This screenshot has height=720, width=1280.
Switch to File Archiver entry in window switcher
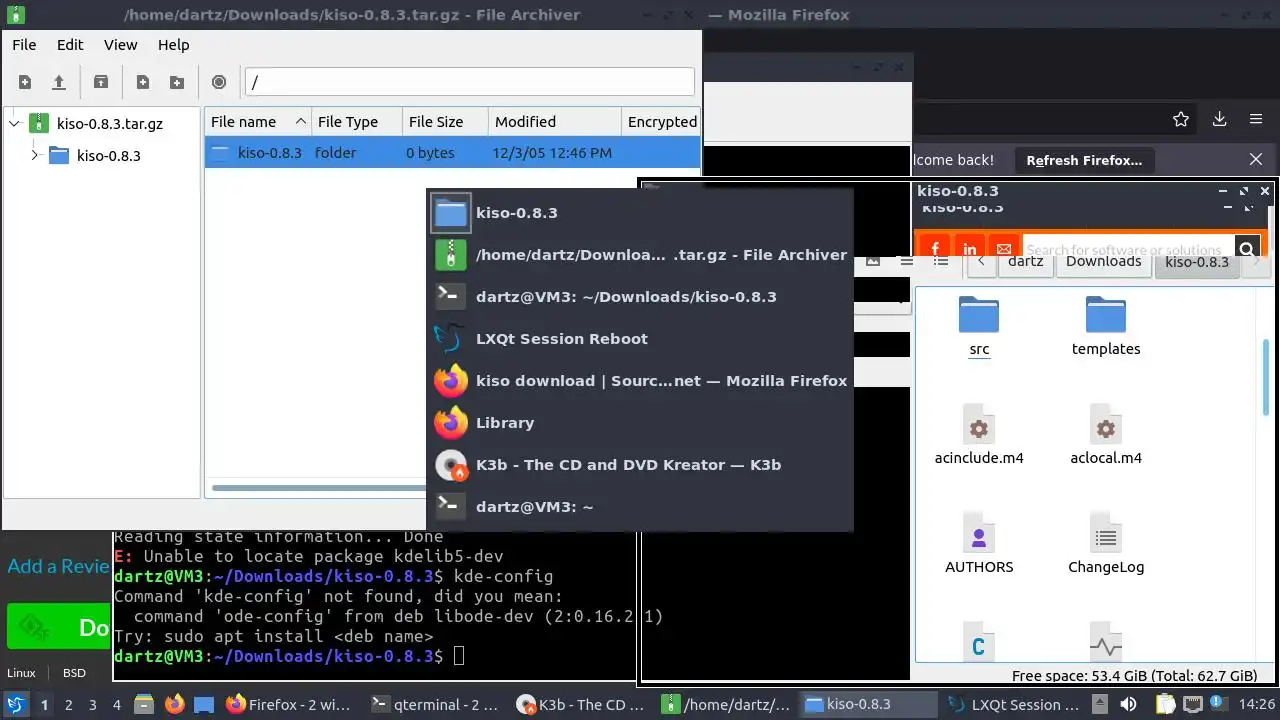640,255
